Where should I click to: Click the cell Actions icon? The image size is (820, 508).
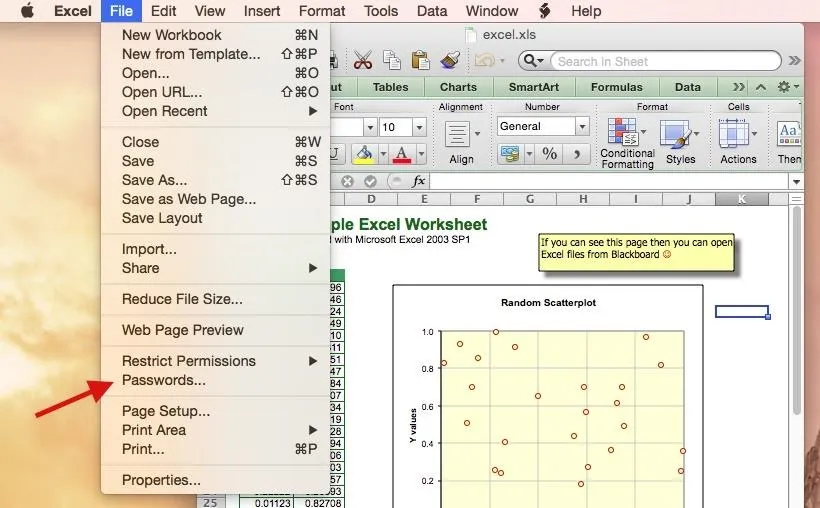pyautogui.click(x=734, y=133)
